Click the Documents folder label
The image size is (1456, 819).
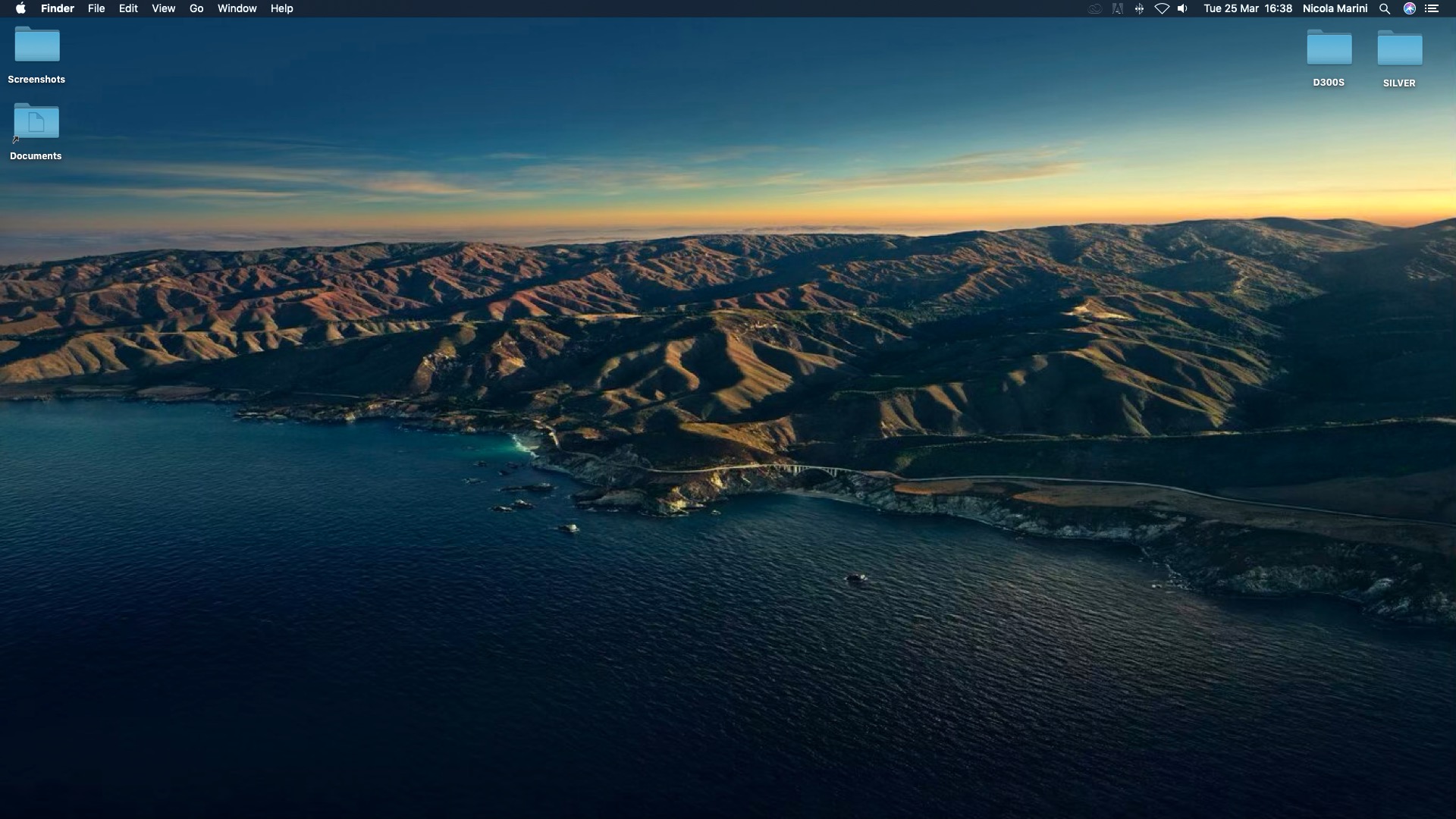click(x=36, y=156)
